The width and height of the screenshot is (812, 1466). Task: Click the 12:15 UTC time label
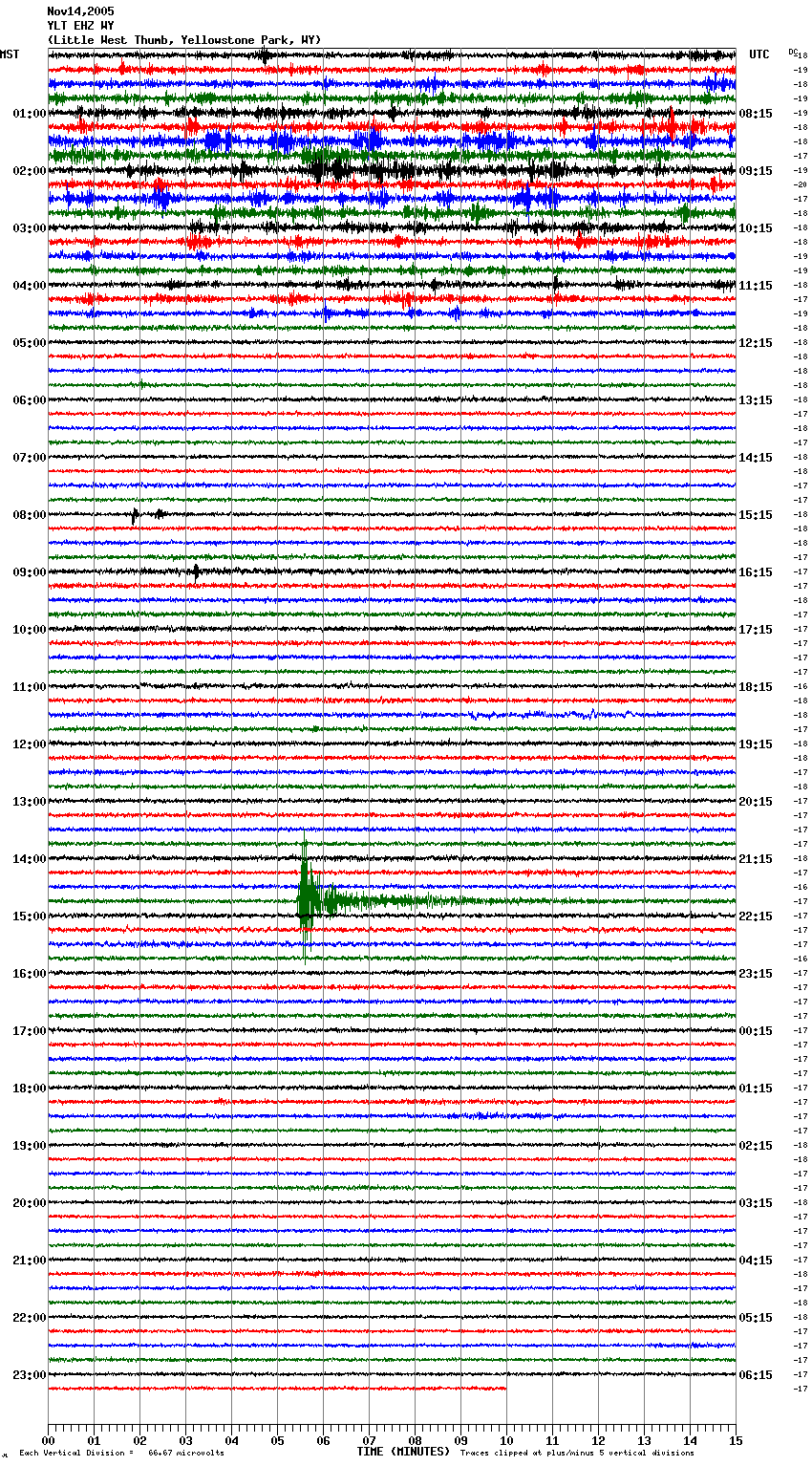pyautogui.click(x=756, y=343)
